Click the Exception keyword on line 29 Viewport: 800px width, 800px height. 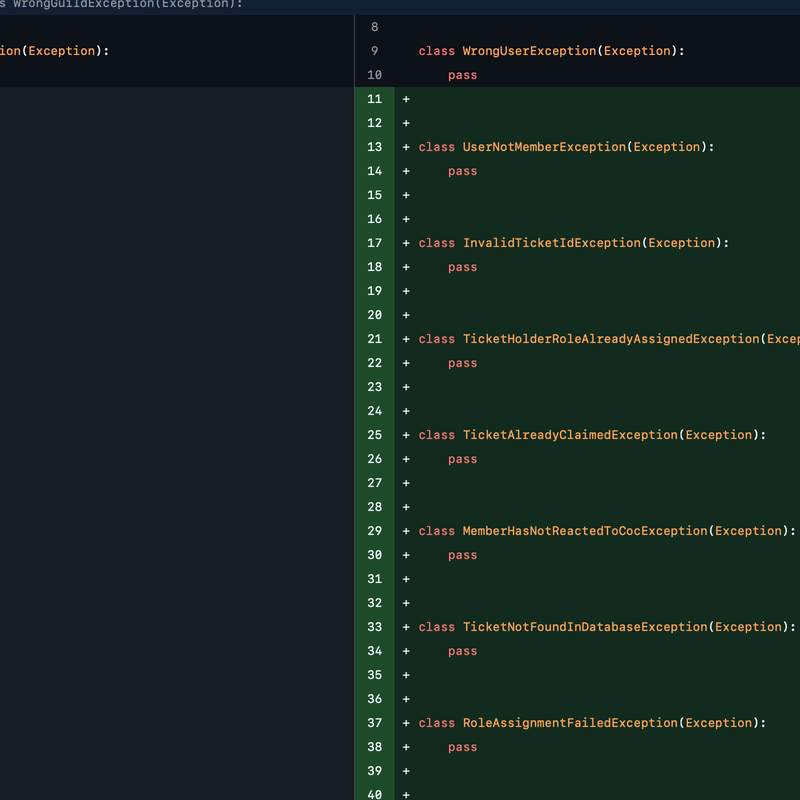click(x=748, y=530)
